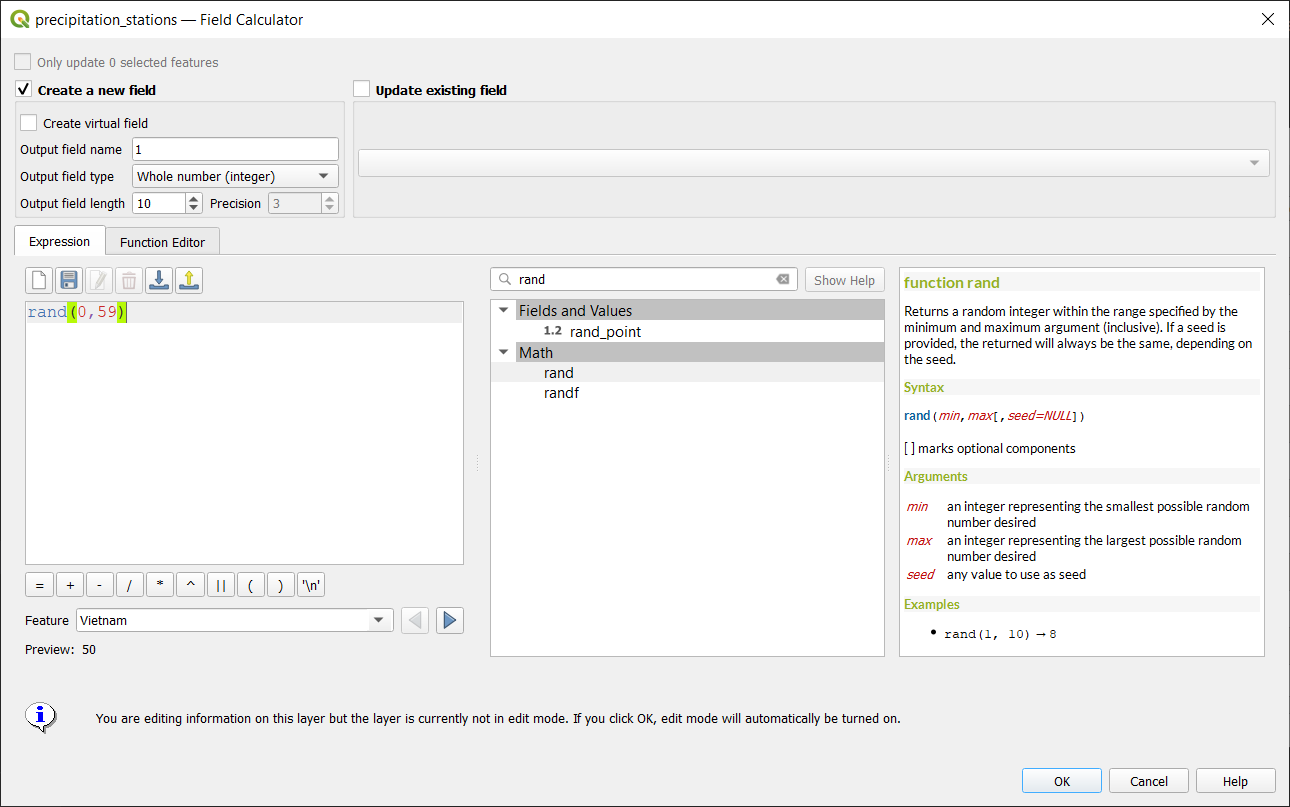
Task: Click the Show Help button
Action: pos(844,280)
